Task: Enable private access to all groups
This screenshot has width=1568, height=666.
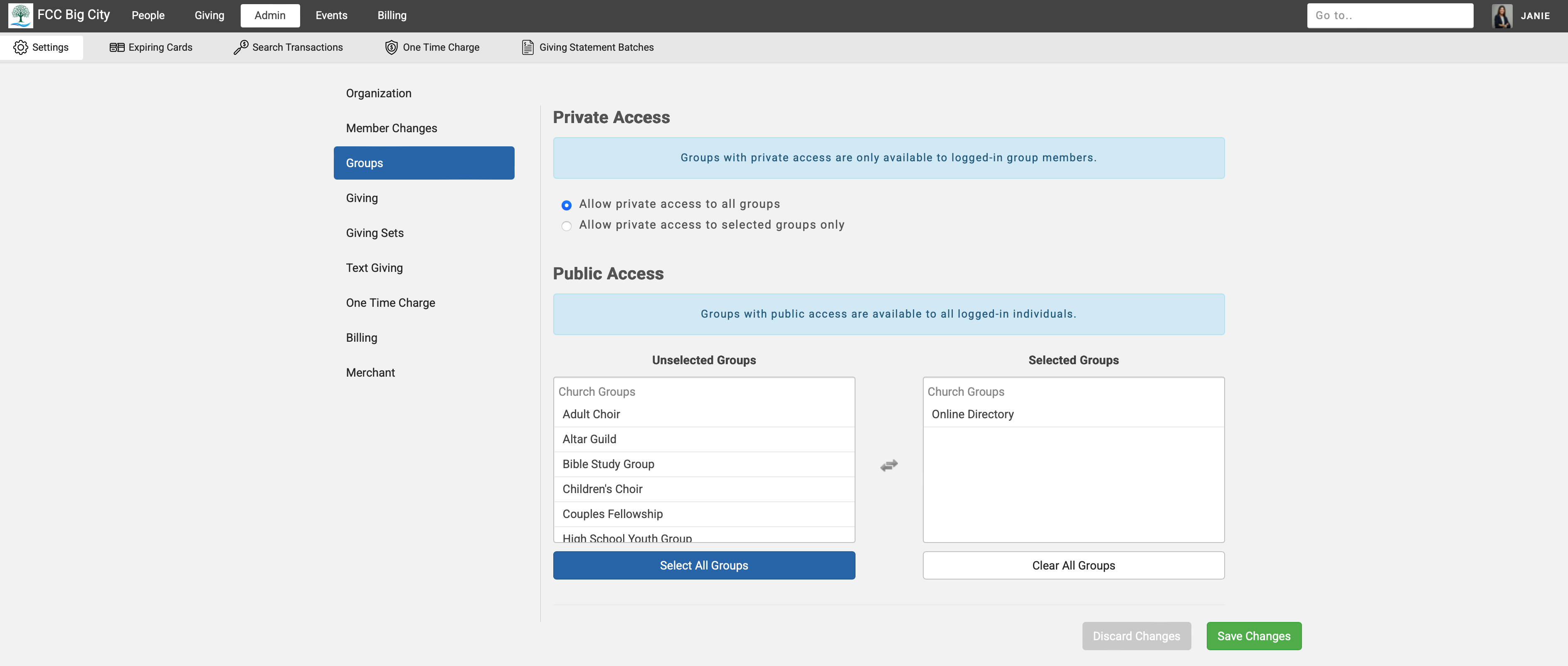Action: (567, 205)
